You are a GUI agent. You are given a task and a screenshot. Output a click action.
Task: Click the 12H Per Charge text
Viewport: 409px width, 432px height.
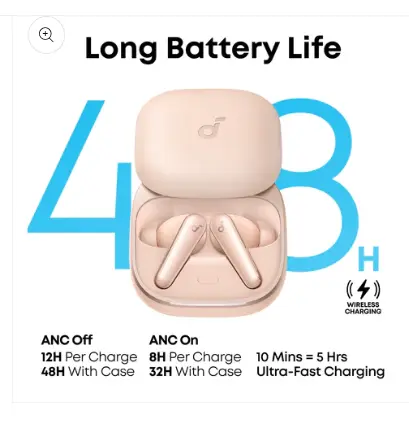coord(89,357)
